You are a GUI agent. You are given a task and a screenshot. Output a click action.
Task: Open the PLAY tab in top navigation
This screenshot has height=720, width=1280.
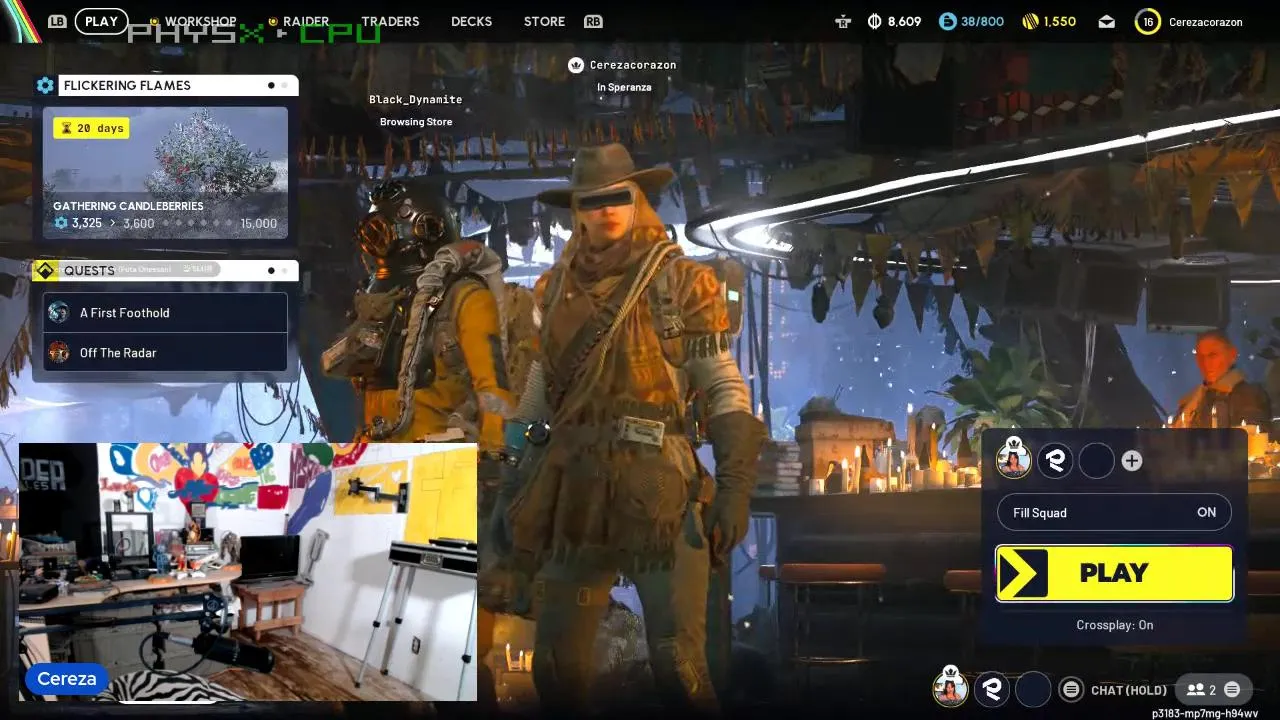pyautogui.click(x=101, y=21)
